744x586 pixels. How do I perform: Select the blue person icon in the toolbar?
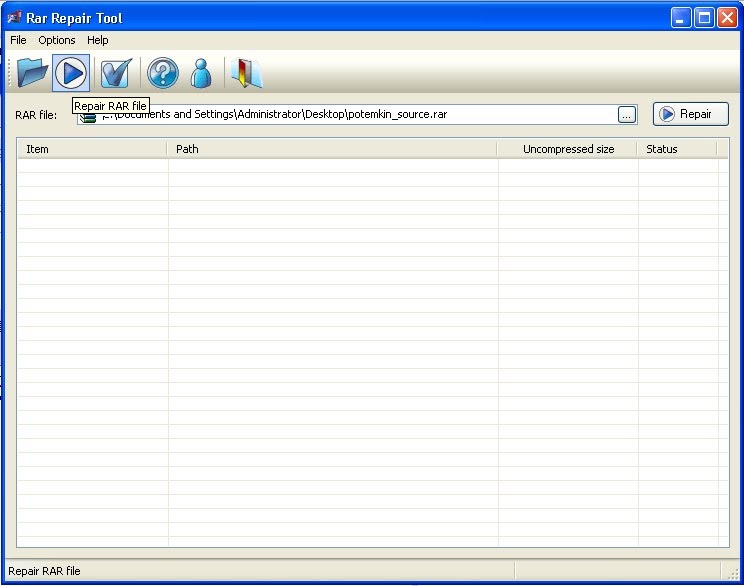coord(201,73)
